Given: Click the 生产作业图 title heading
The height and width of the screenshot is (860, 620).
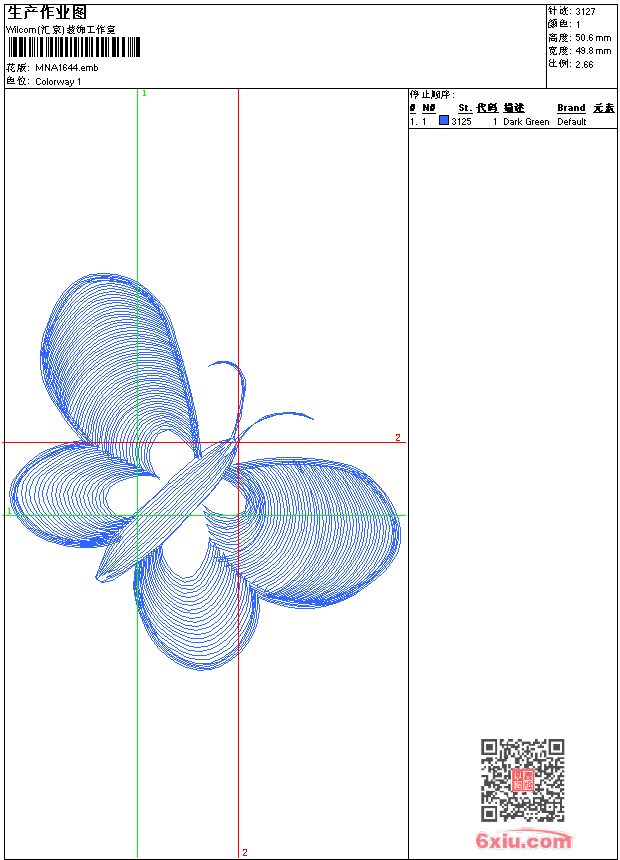Looking at the screenshot, I should (40, 12).
